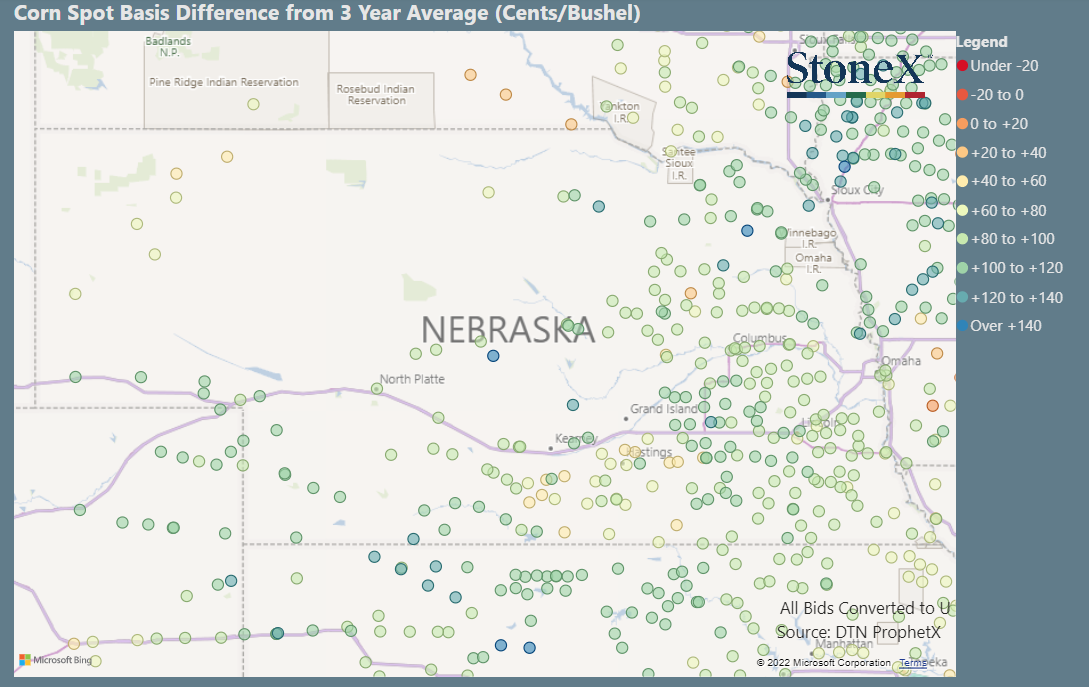The height and width of the screenshot is (687, 1089).
Task: Select the '+120 to +140' legend entry
Action: pyautogui.click(x=1010, y=298)
